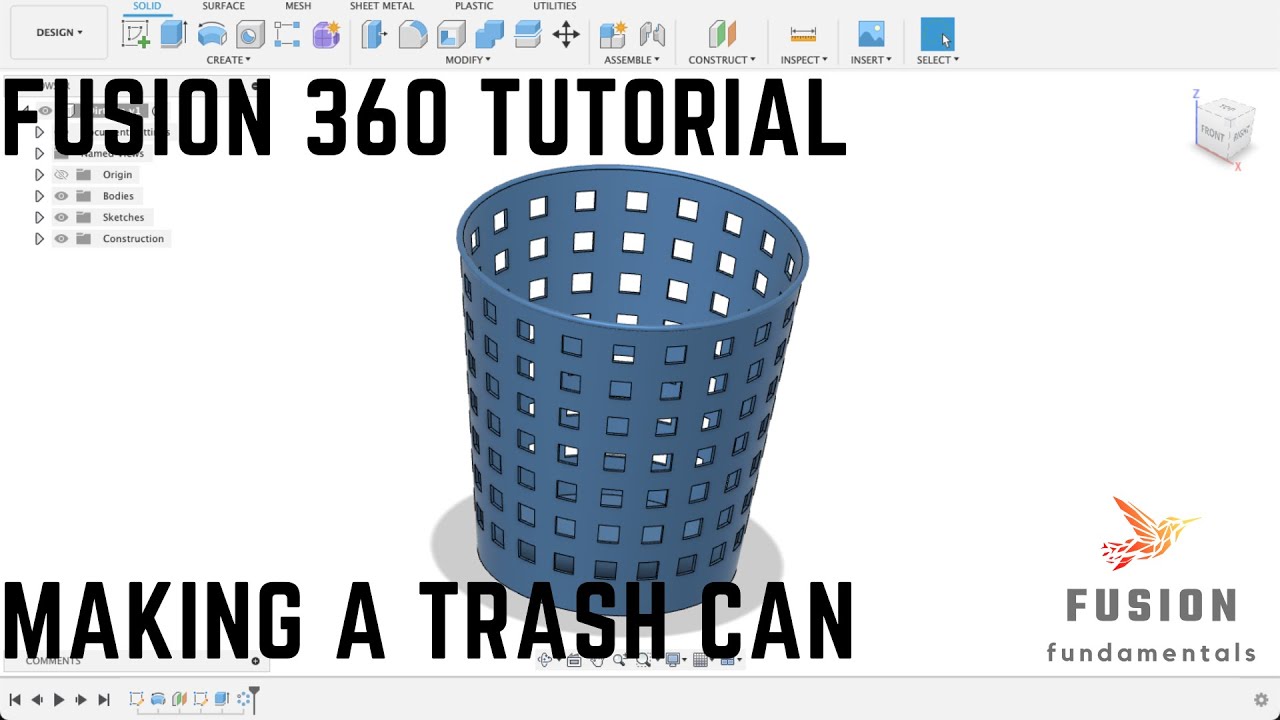
Task: Open the INSERT dropdown menu
Action: pos(871,60)
